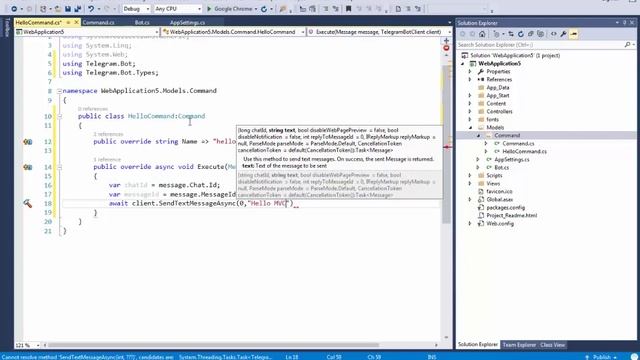Click the Search Solution Explorer input field
Viewport: 640px width, 360px height.
[540, 44]
